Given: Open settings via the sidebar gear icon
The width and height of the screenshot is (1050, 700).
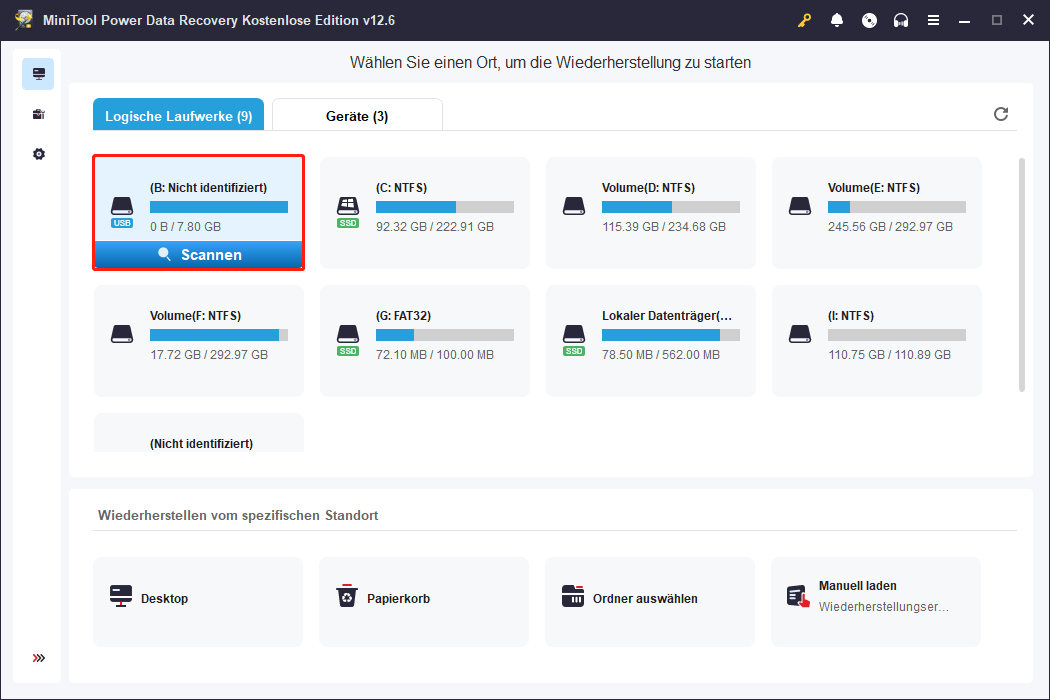Looking at the screenshot, I should [38, 154].
